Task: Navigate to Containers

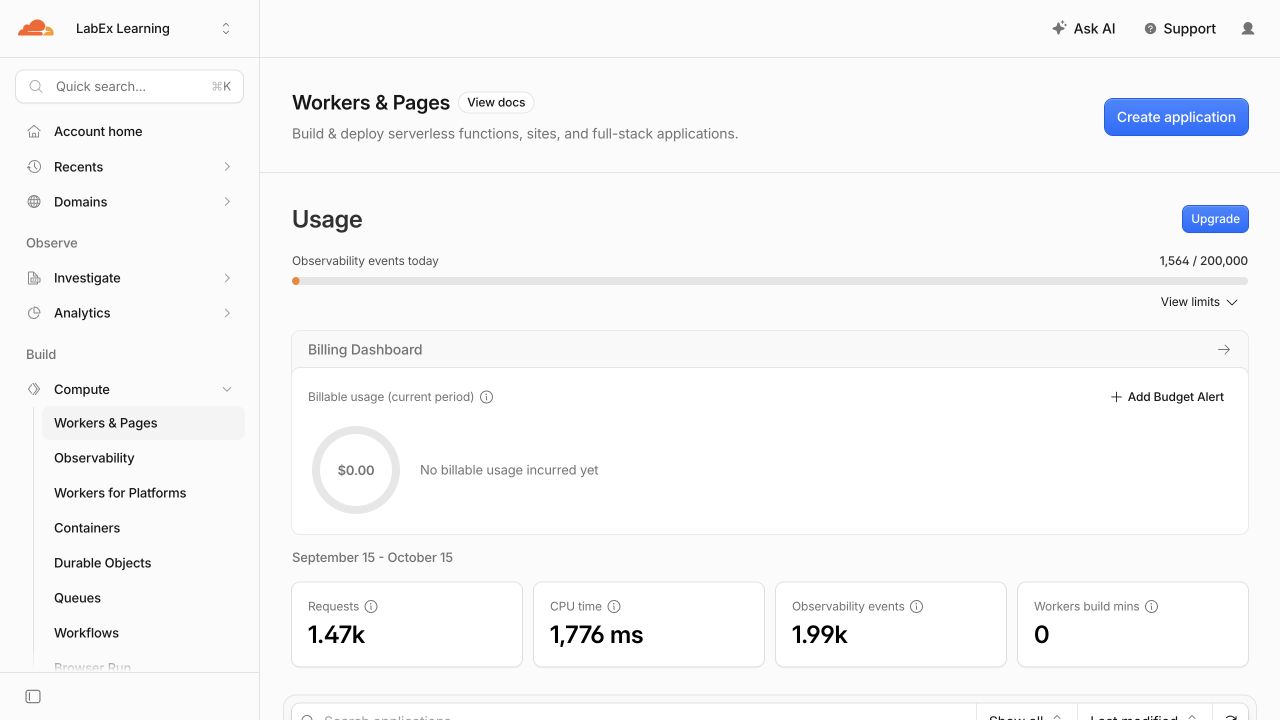Action: (x=143, y=528)
